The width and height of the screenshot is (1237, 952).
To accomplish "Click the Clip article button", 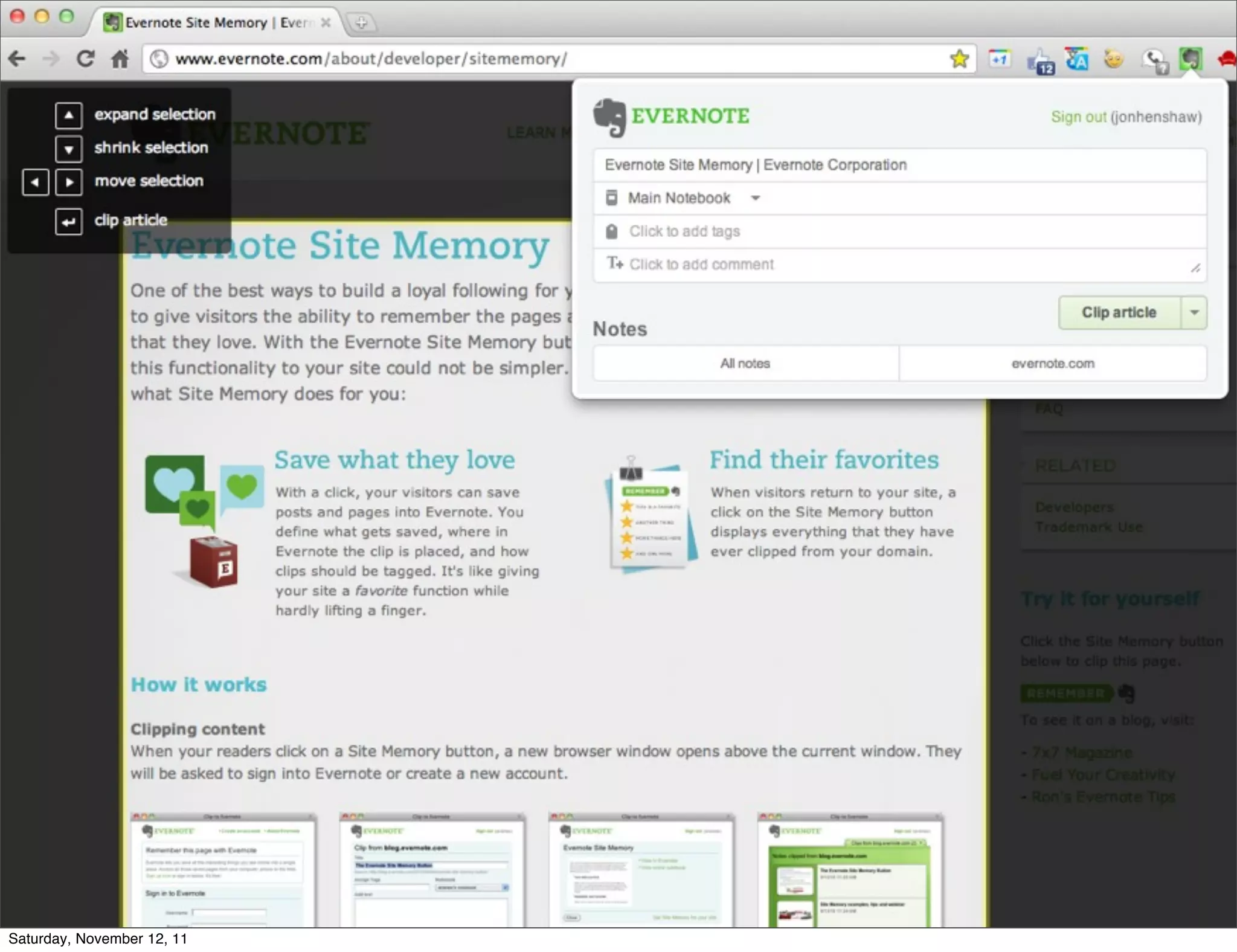I will click(1119, 312).
